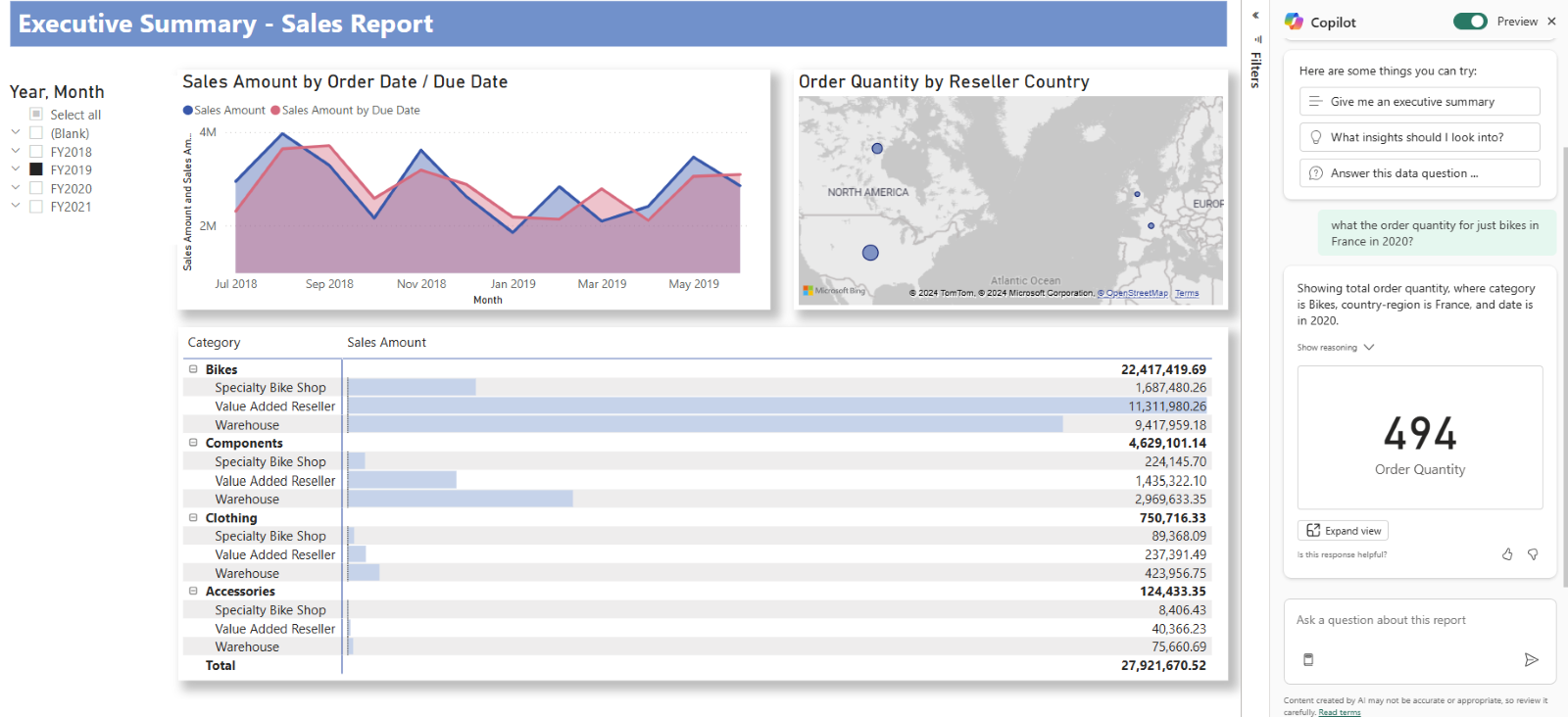
Task: Tick the Select all checkbox
Action: click(x=36, y=115)
